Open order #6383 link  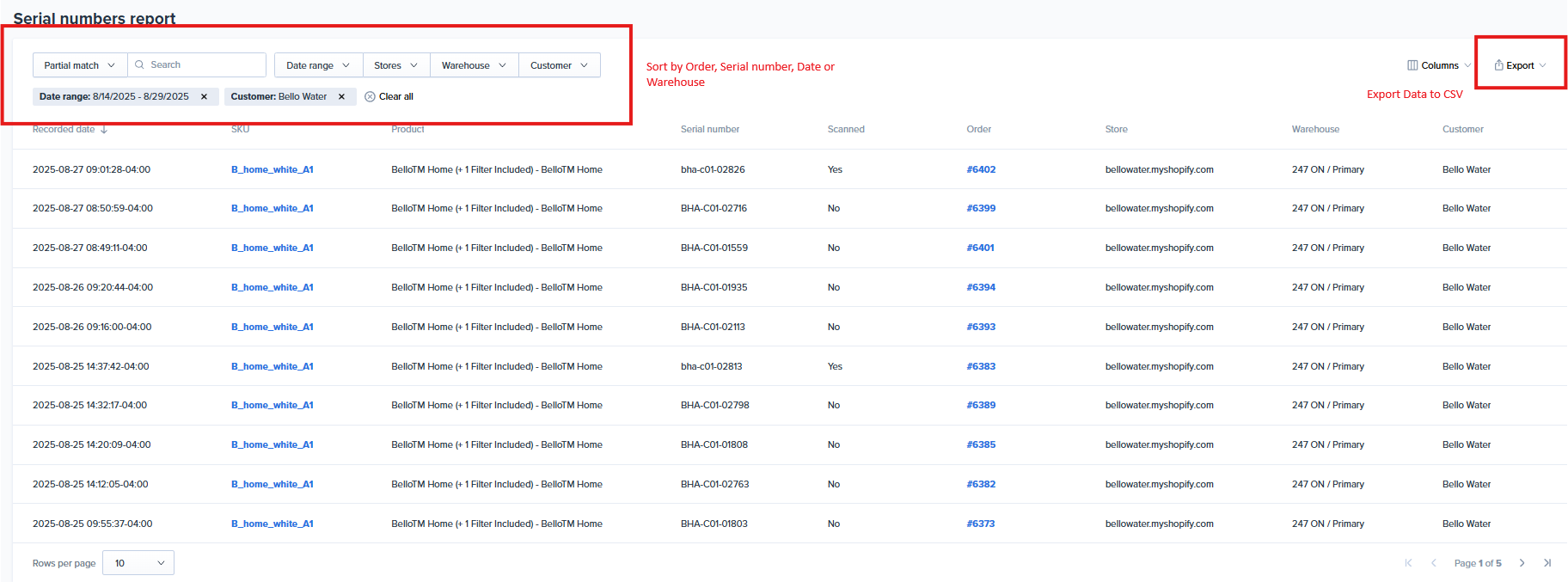[981, 366]
